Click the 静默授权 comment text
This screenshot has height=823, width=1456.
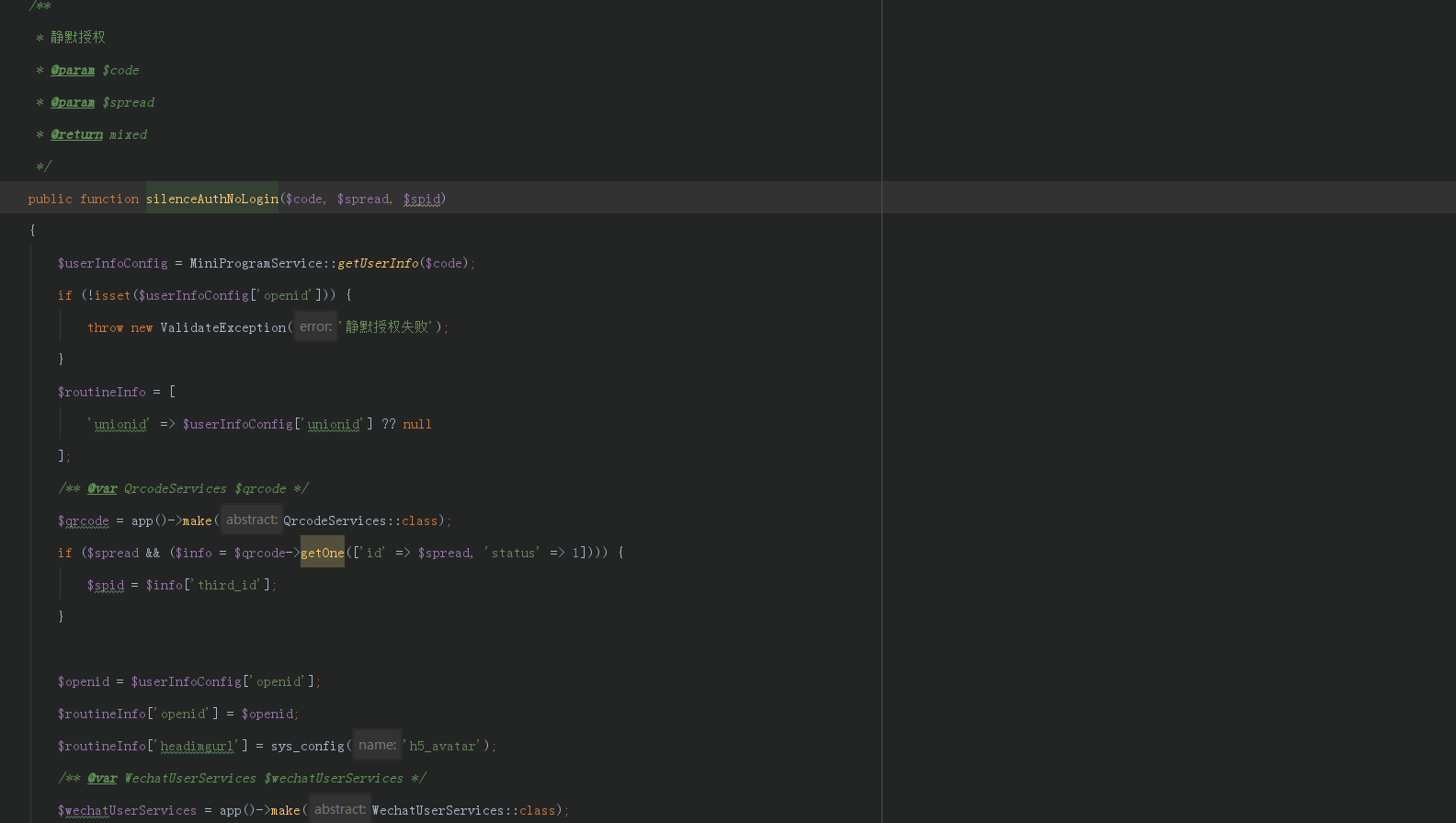click(x=78, y=37)
